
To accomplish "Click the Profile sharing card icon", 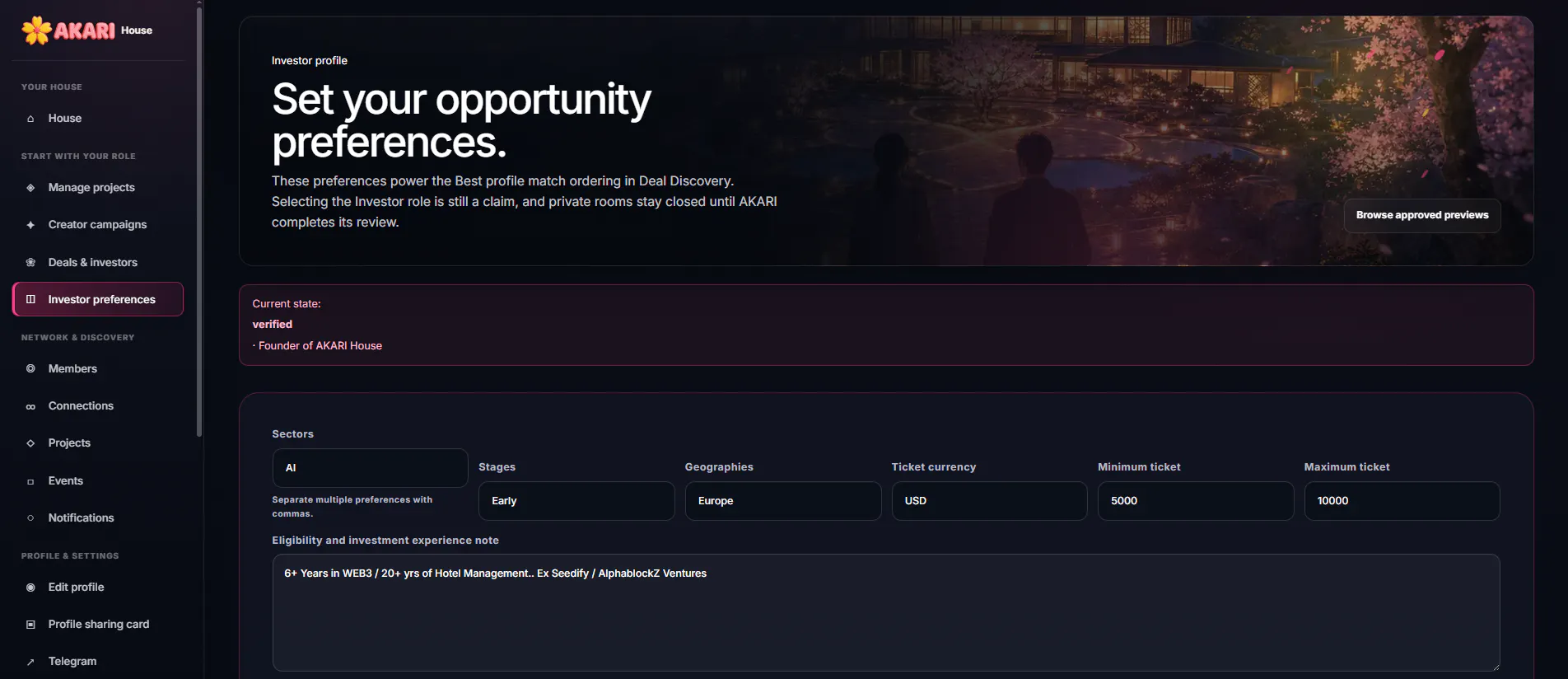I will click(x=30, y=625).
